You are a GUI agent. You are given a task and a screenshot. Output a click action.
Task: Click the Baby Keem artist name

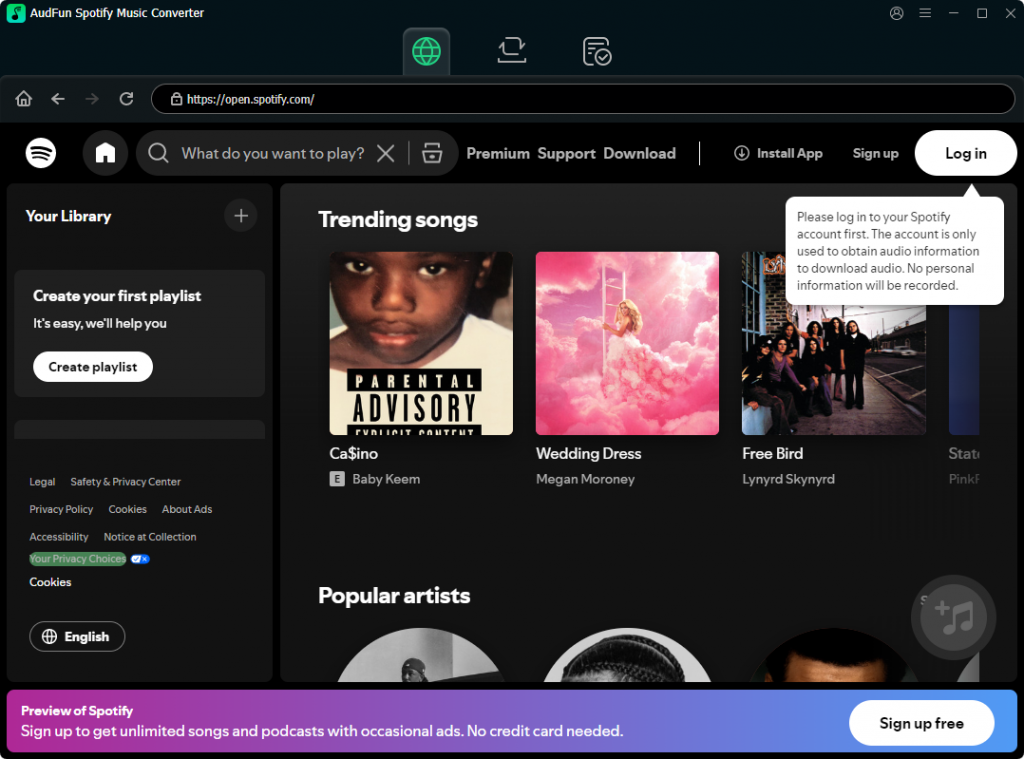[386, 479]
